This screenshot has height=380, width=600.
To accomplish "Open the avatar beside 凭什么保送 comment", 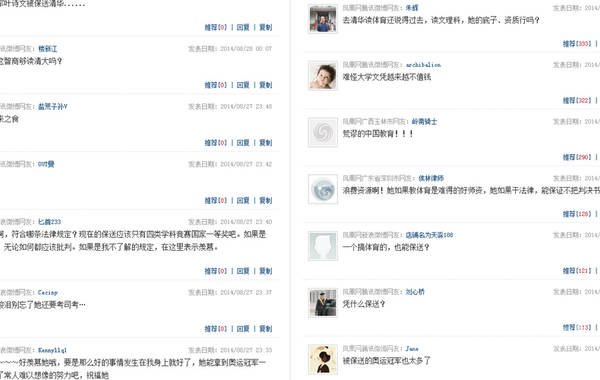I will pos(323,303).
